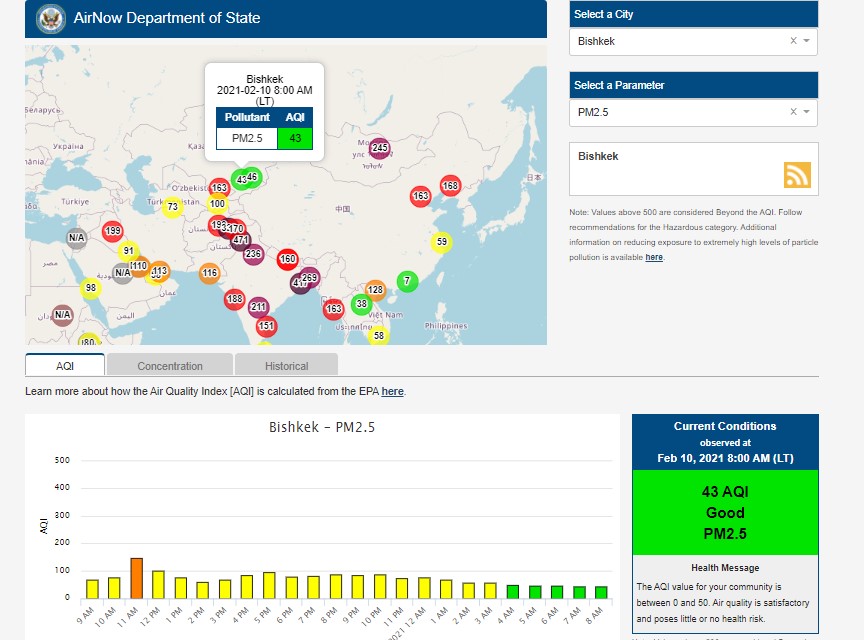Click the green 7 AQI map marker

pyautogui.click(x=406, y=281)
